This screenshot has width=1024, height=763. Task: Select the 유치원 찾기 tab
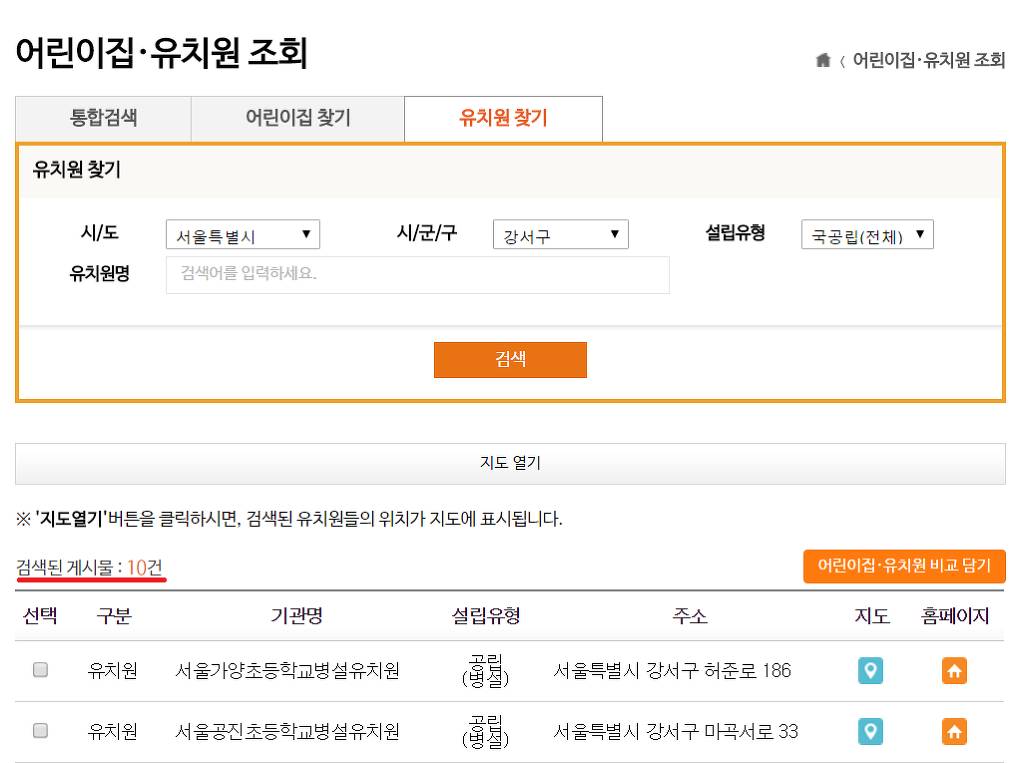504,118
